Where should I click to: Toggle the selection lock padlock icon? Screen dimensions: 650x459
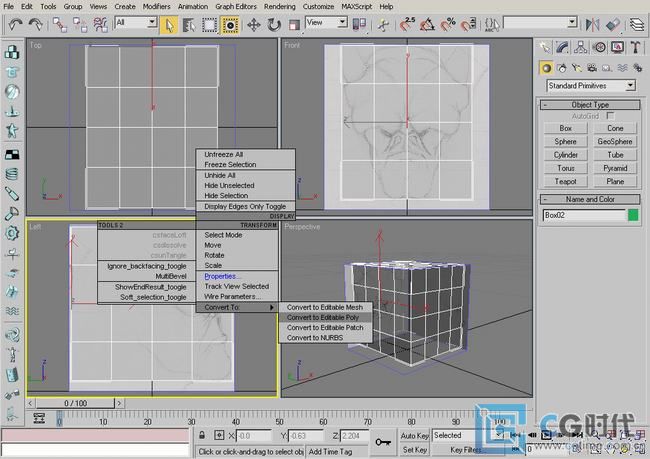[x=202, y=435]
